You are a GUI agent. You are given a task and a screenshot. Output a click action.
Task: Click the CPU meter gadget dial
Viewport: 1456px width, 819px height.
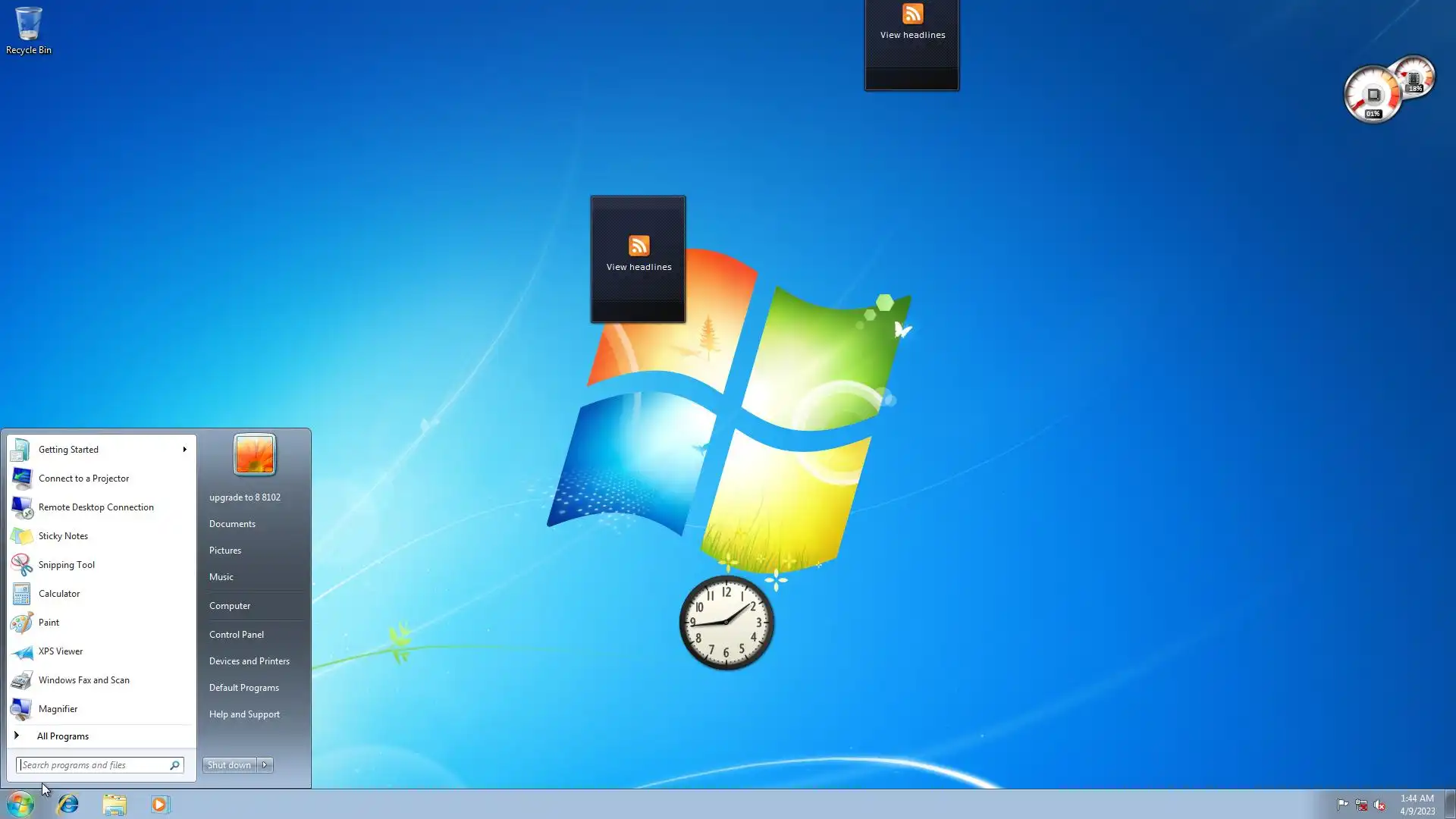1373,96
